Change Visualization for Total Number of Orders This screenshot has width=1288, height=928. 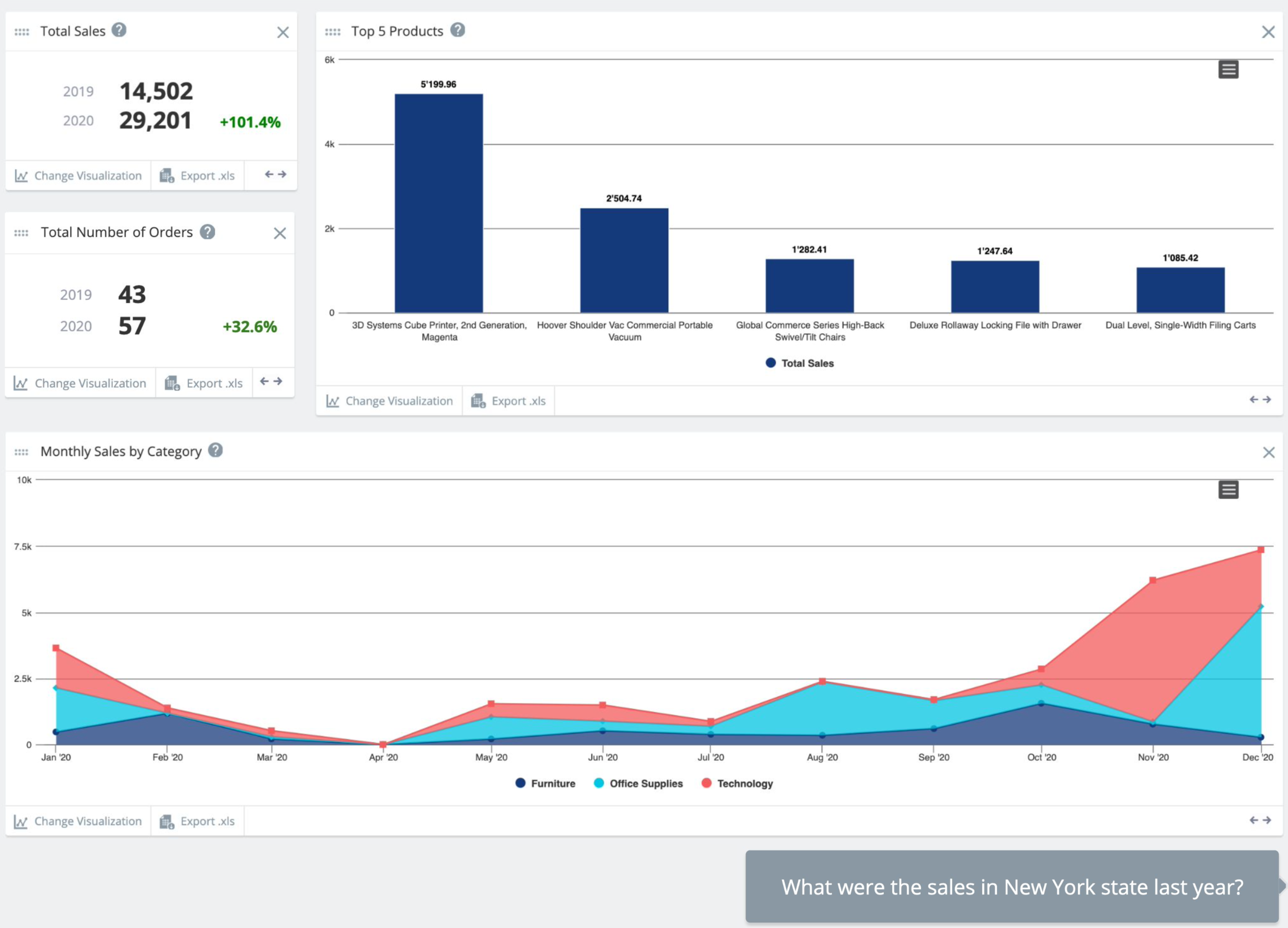(x=80, y=383)
